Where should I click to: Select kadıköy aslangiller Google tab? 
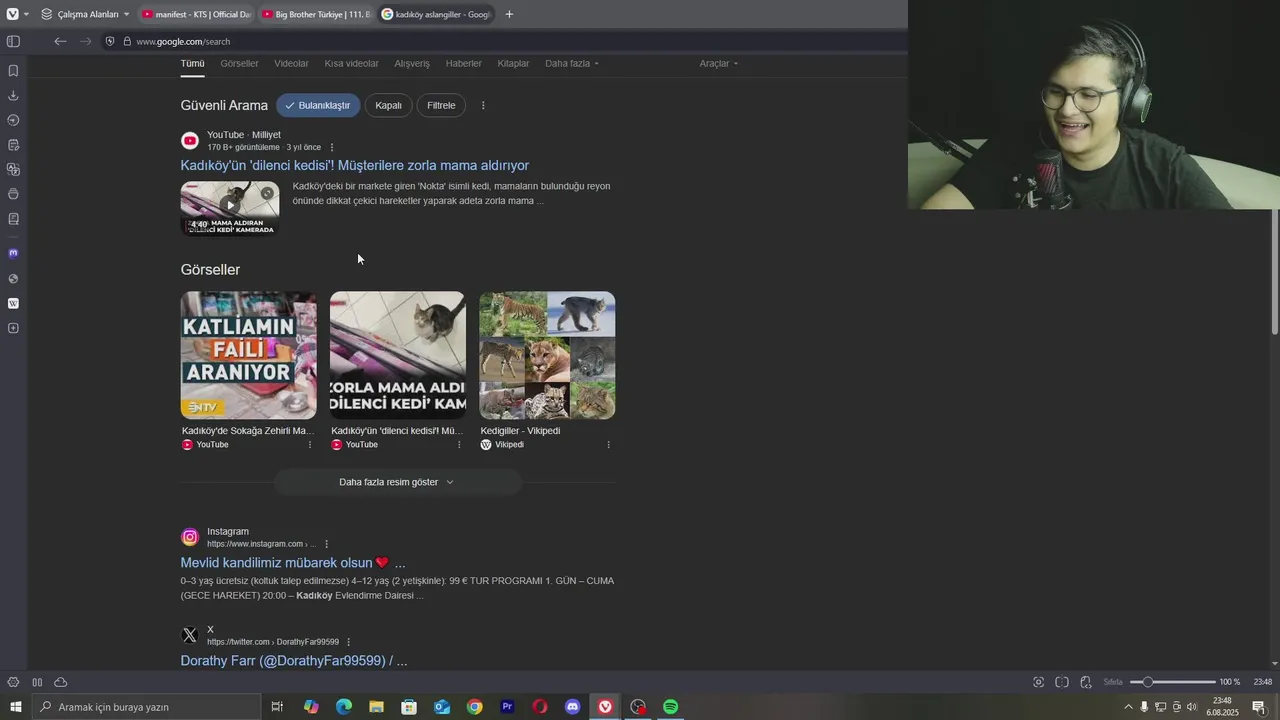(x=436, y=14)
